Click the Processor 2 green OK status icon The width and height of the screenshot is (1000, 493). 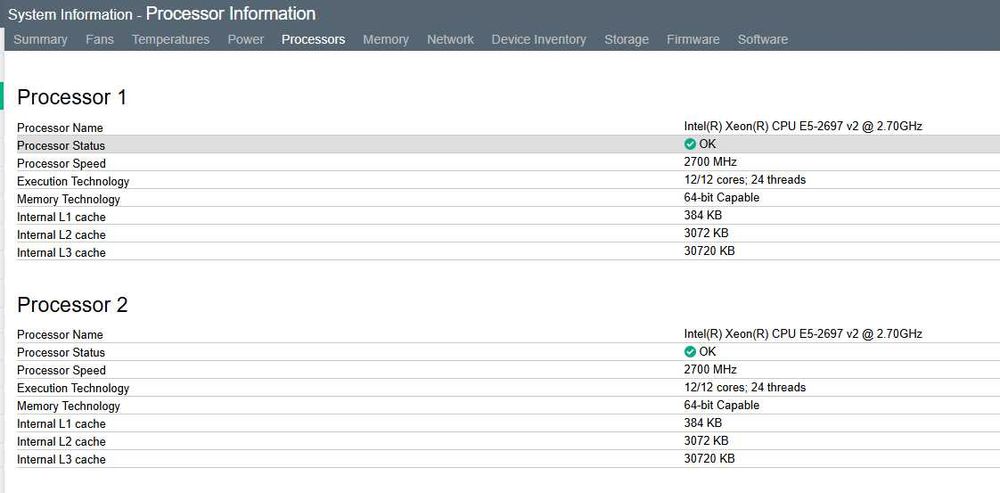click(x=690, y=352)
